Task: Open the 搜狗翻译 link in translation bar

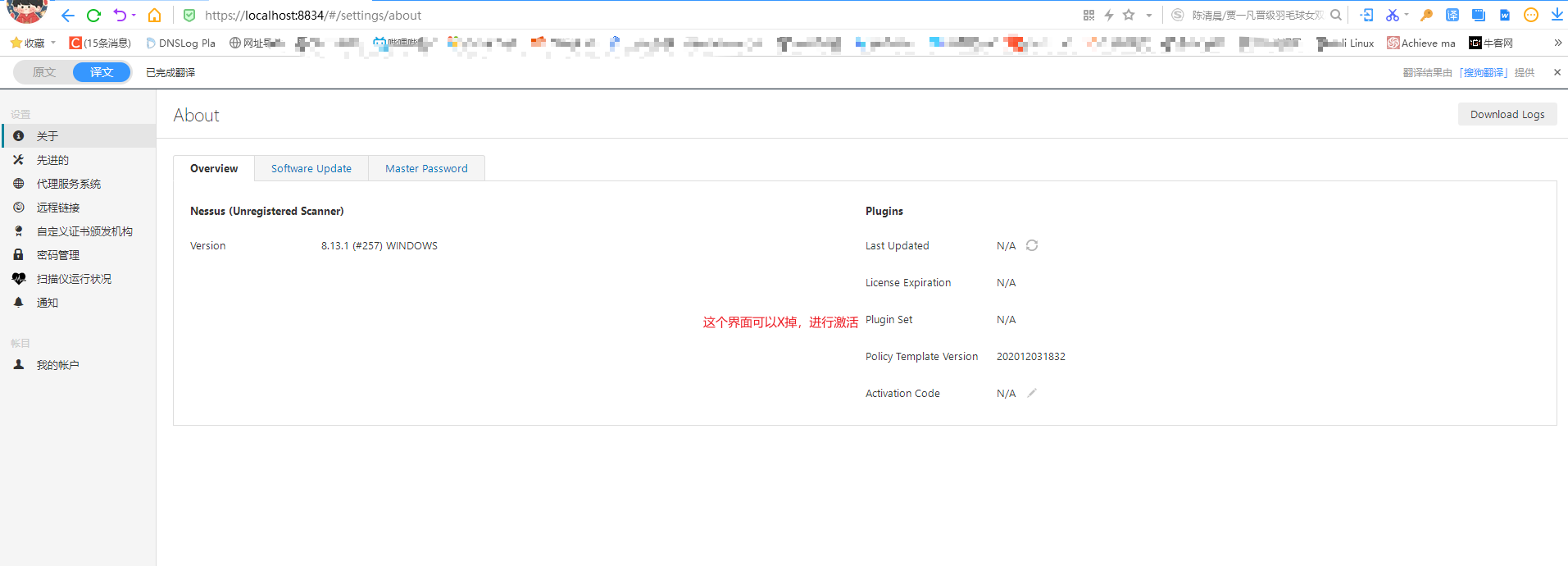Action: [x=1484, y=73]
